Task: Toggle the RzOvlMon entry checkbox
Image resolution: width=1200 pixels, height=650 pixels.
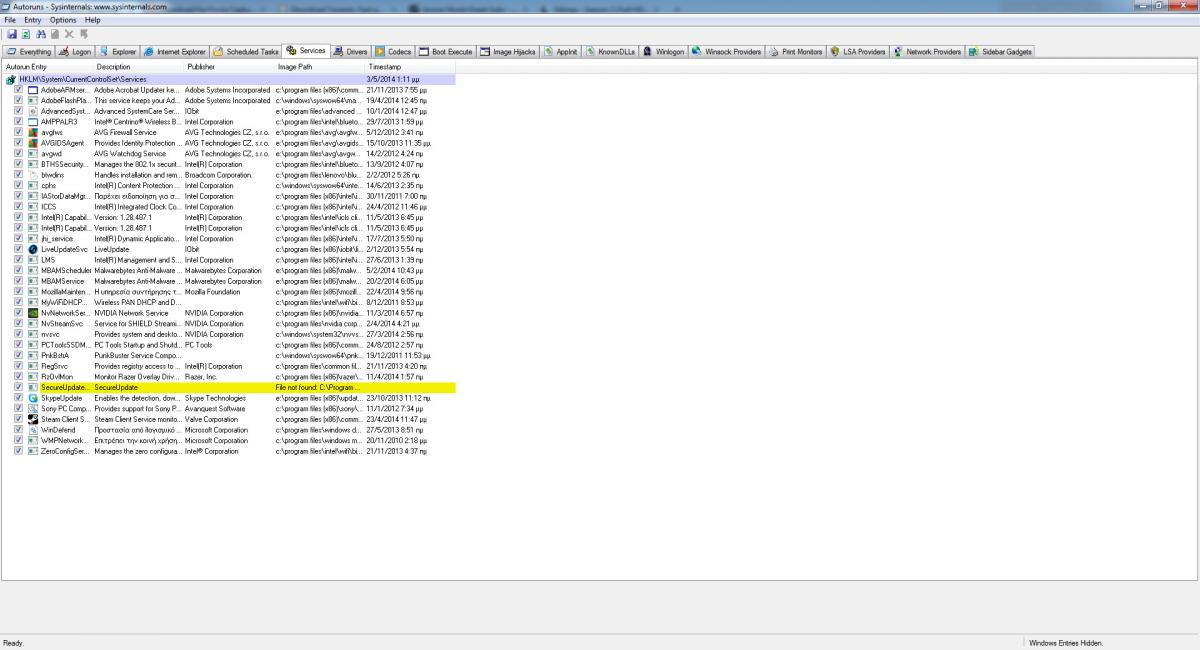Action: click(x=19, y=376)
